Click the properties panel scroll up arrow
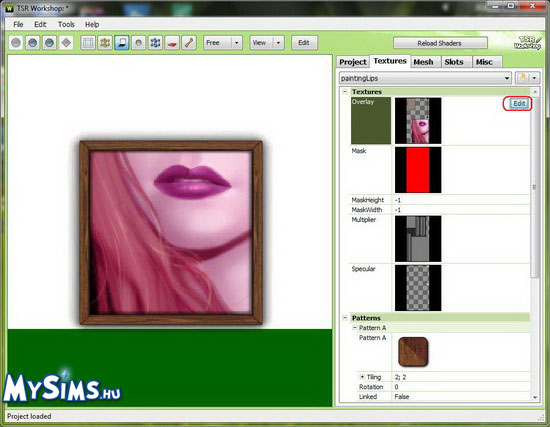Viewport: 550px width, 427px height. pos(535,92)
